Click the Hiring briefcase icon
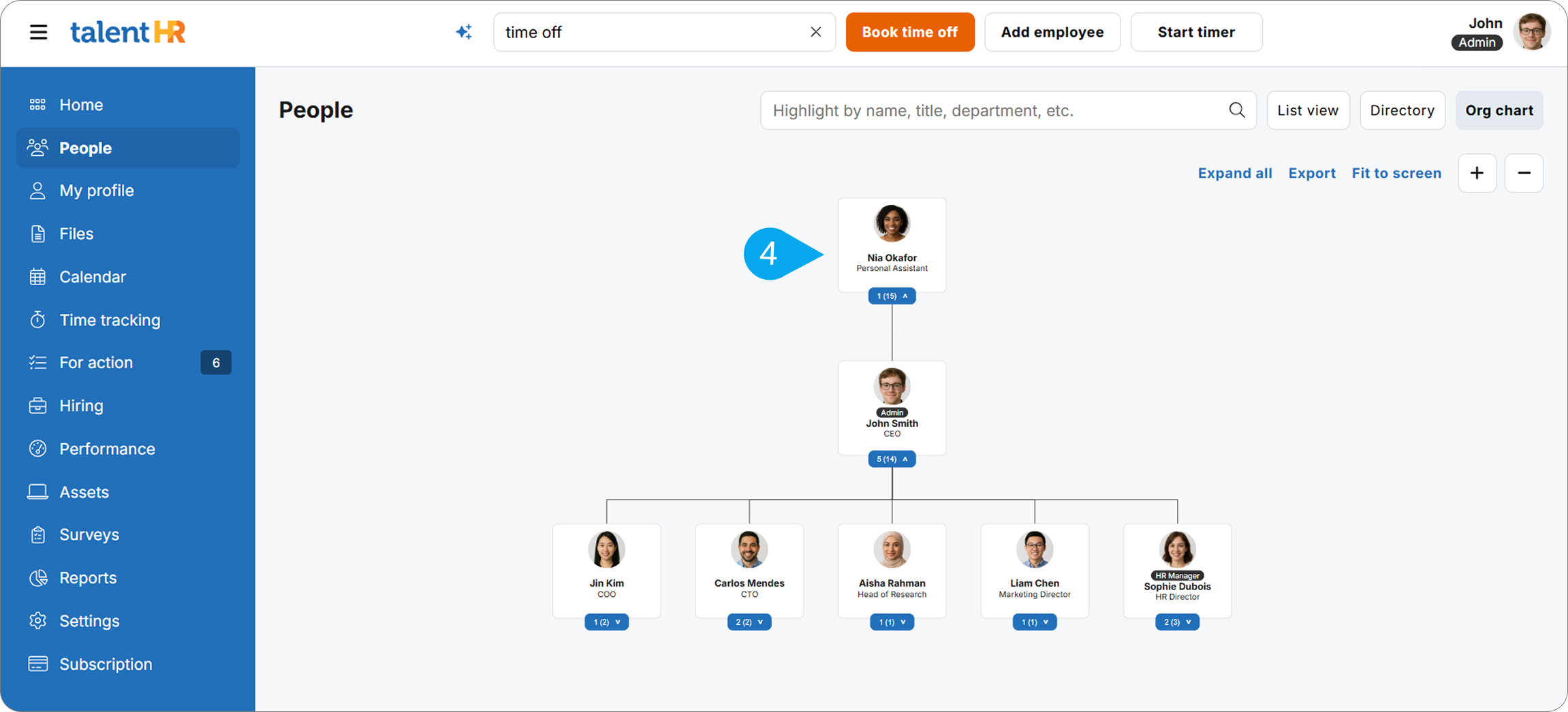This screenshot has width=1568, height=712. (37, 405)
